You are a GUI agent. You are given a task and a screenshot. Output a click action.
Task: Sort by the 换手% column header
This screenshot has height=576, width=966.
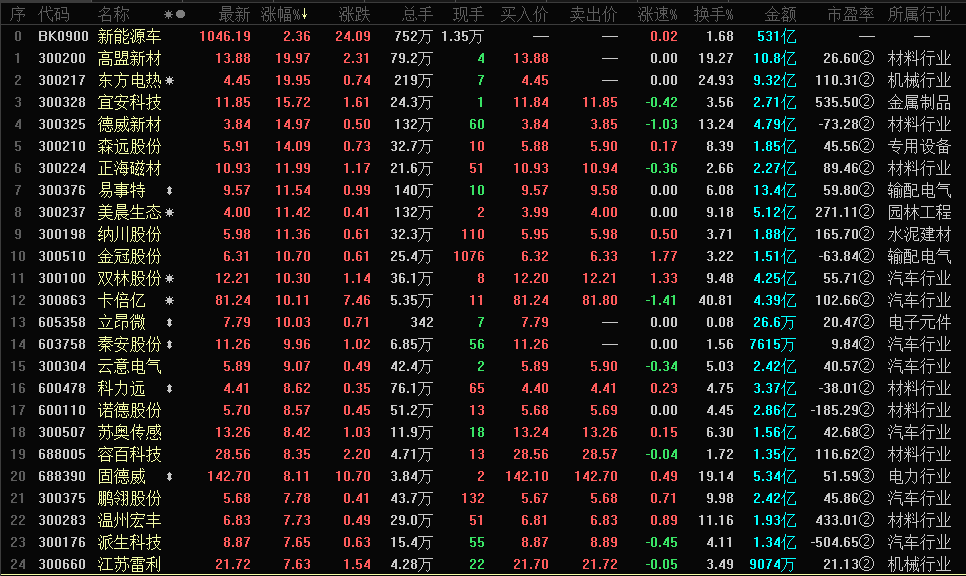pos(713,14)
